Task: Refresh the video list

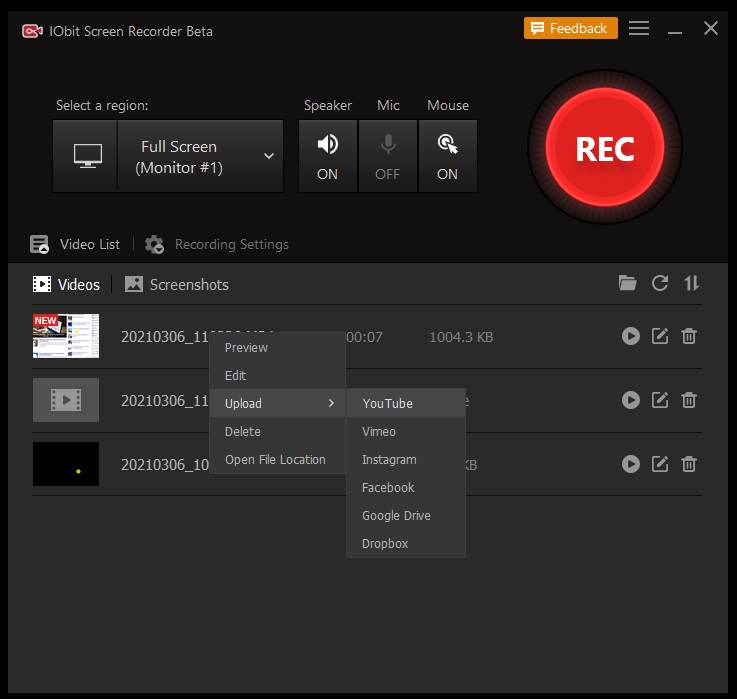Action: coord(659,283)
